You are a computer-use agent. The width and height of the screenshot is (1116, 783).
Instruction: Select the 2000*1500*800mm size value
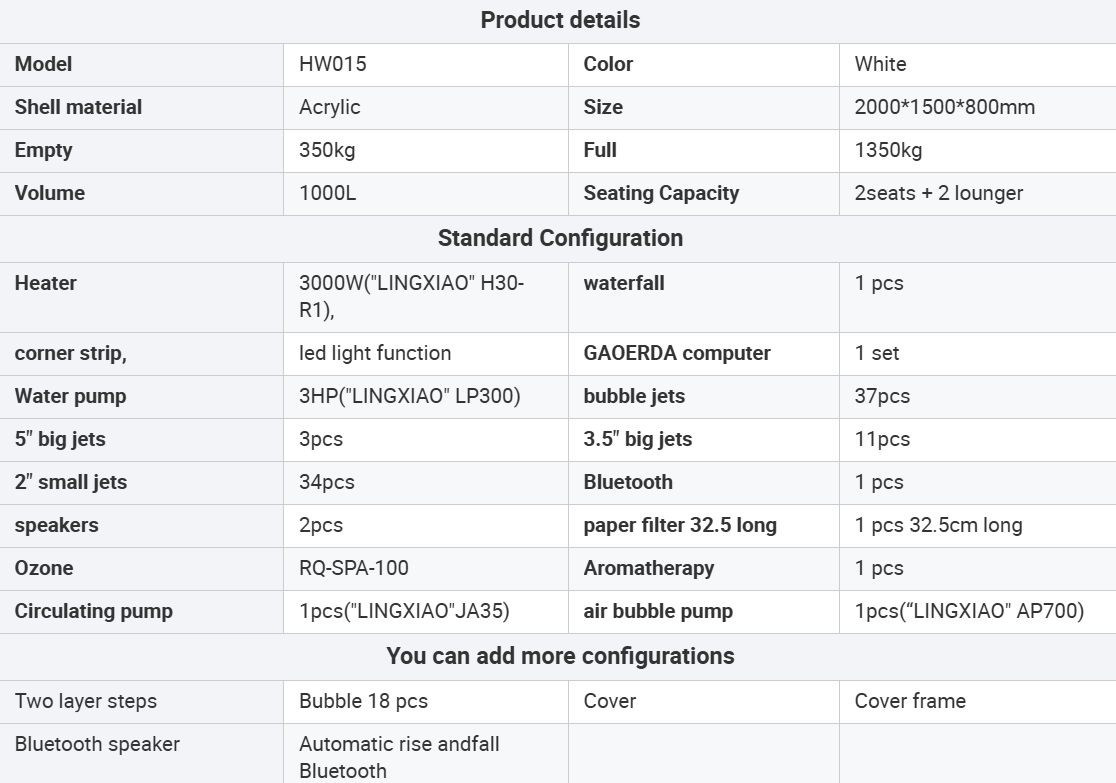(x=944, y=107)
